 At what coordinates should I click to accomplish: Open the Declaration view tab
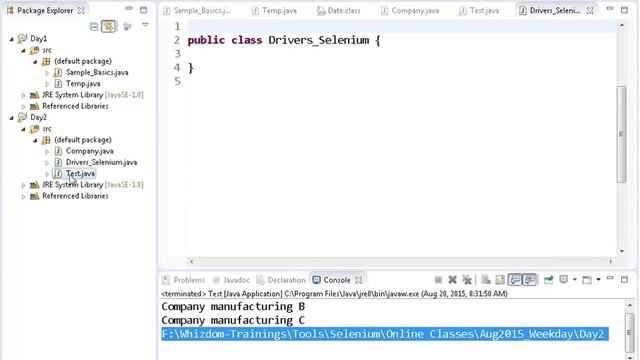point(281,280)
